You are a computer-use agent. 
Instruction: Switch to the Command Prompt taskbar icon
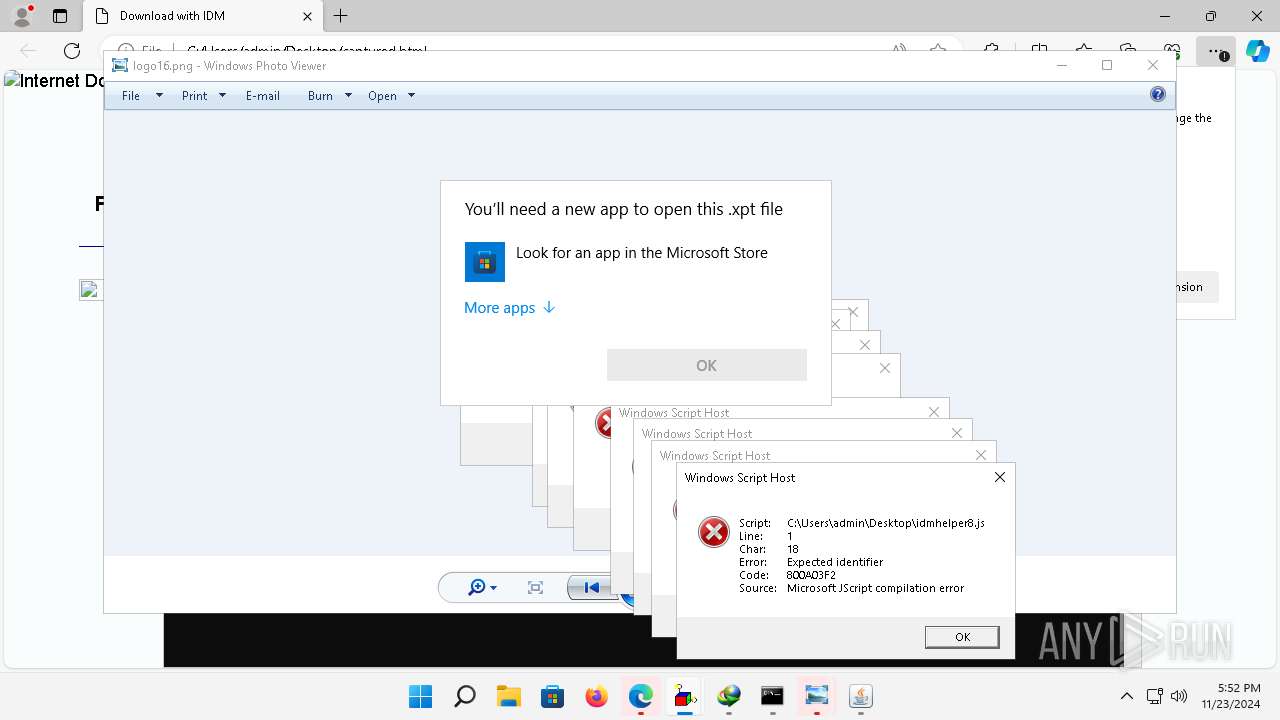click(x=773, y=696)
